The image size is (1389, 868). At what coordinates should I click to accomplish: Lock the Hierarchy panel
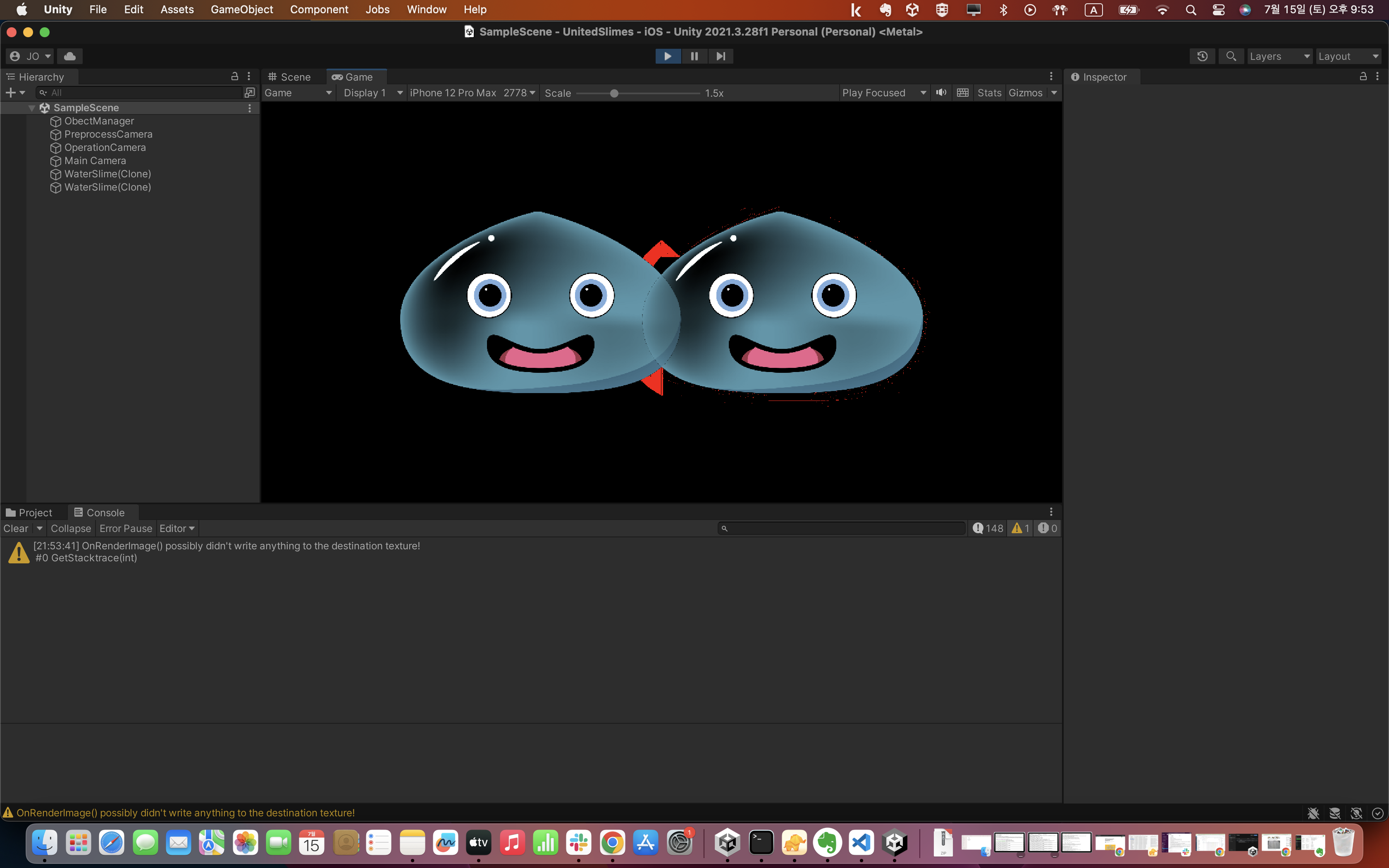coord(234,76)
